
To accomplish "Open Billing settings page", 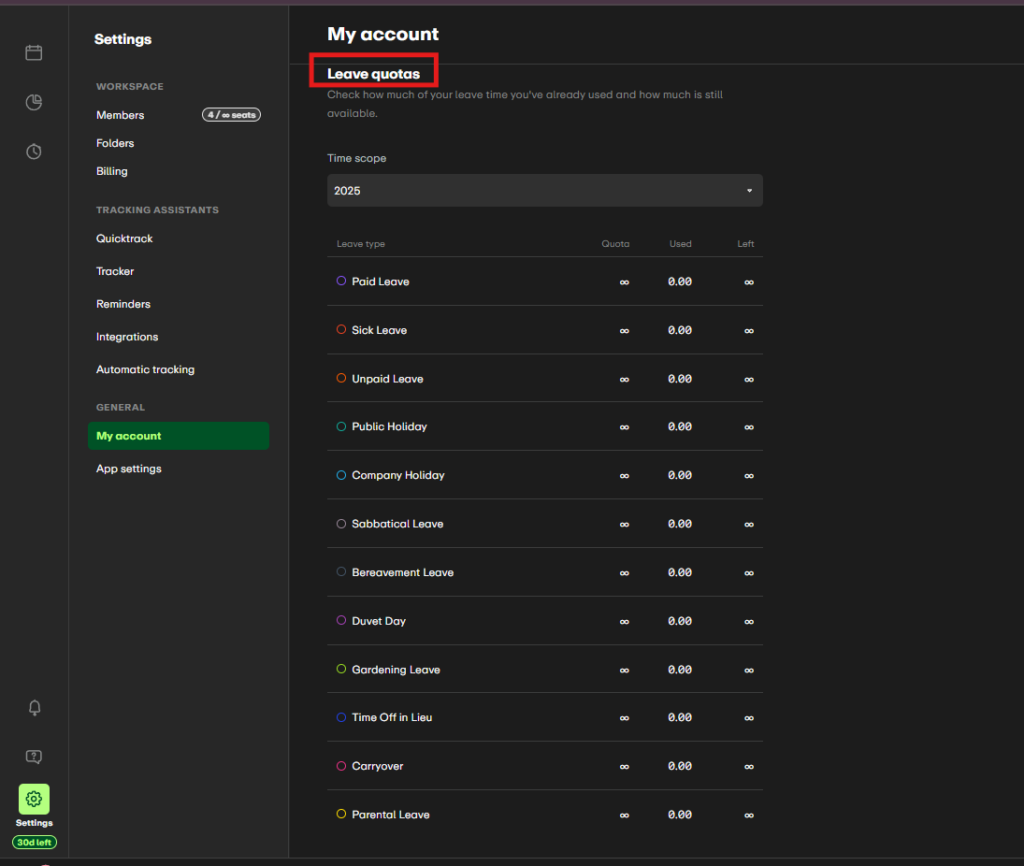I will pyautogui.click(x=112, y=171).
